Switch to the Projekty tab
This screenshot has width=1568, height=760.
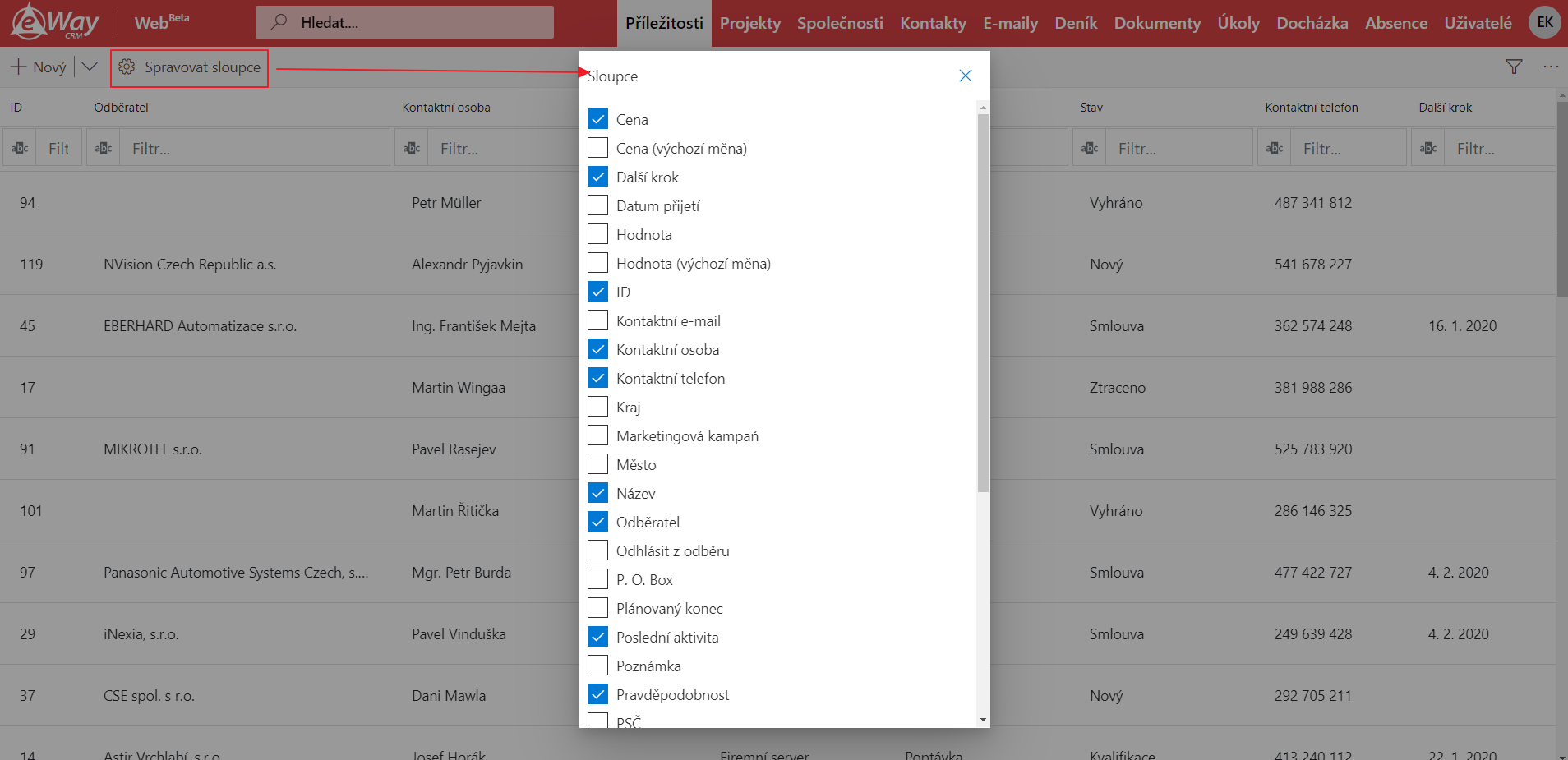click(750, 23)
